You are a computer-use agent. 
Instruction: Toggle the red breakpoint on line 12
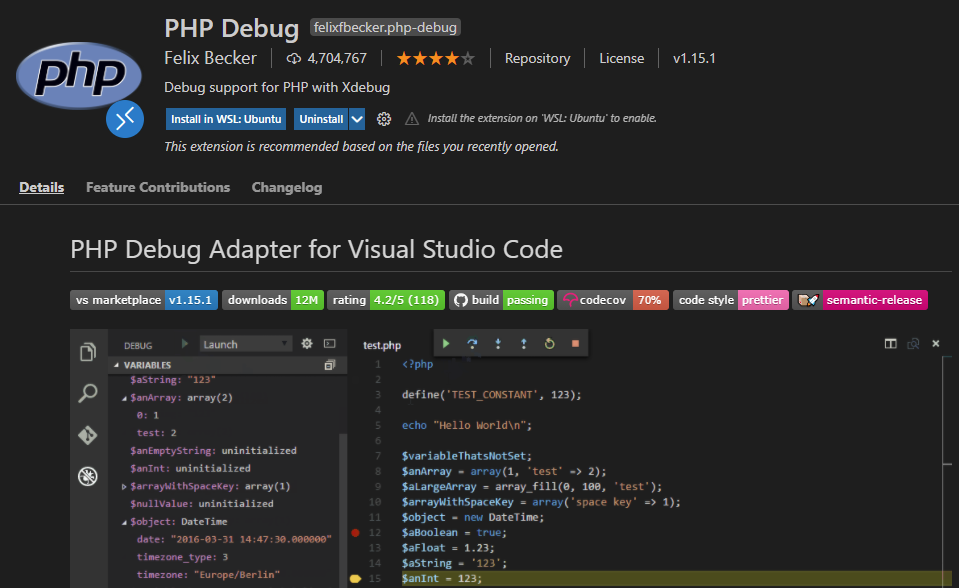356,534
